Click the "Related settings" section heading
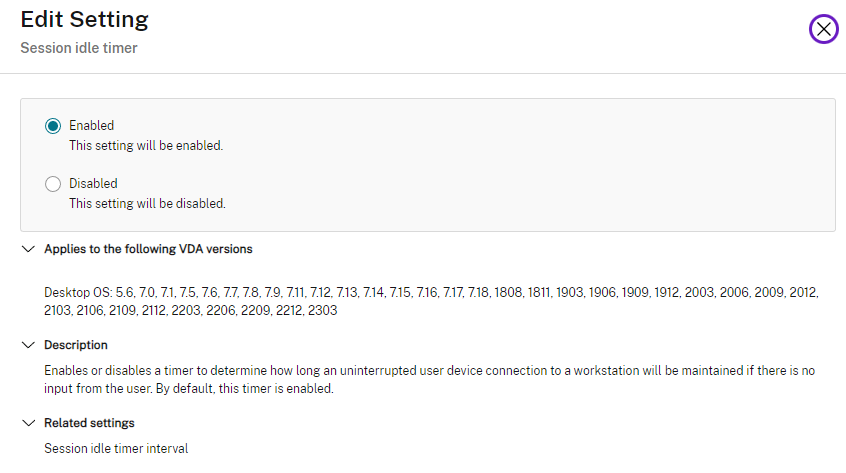 89,423
